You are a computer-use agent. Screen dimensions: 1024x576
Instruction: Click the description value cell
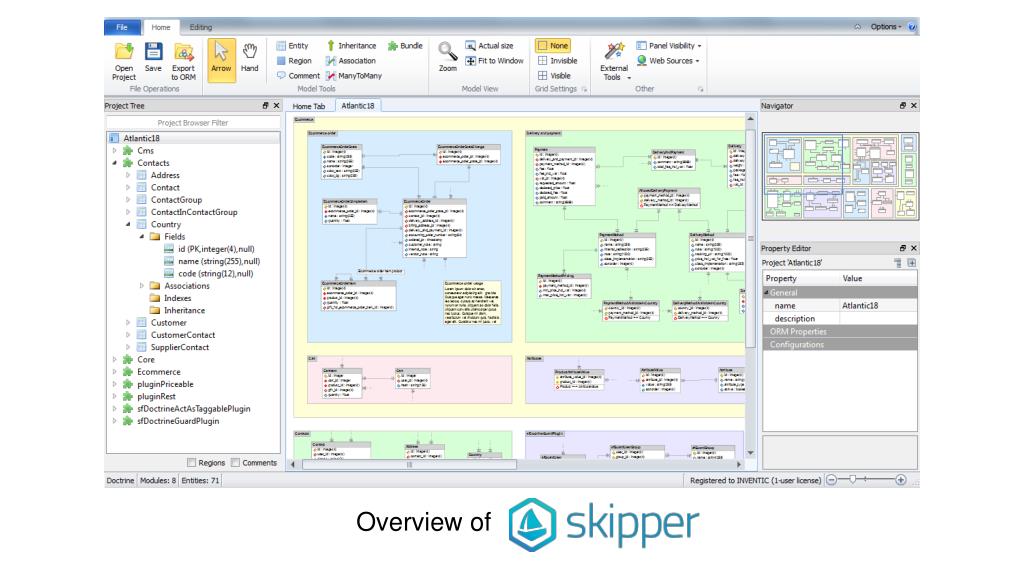click(878, 319)
